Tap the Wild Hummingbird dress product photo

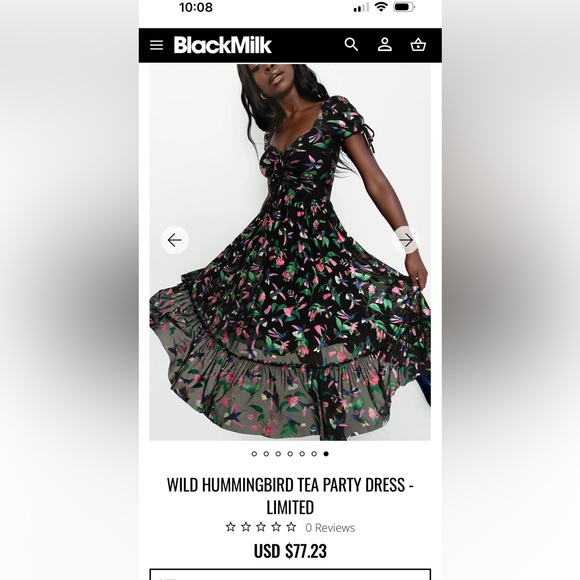pyautogui.click(x=290, y=252)
